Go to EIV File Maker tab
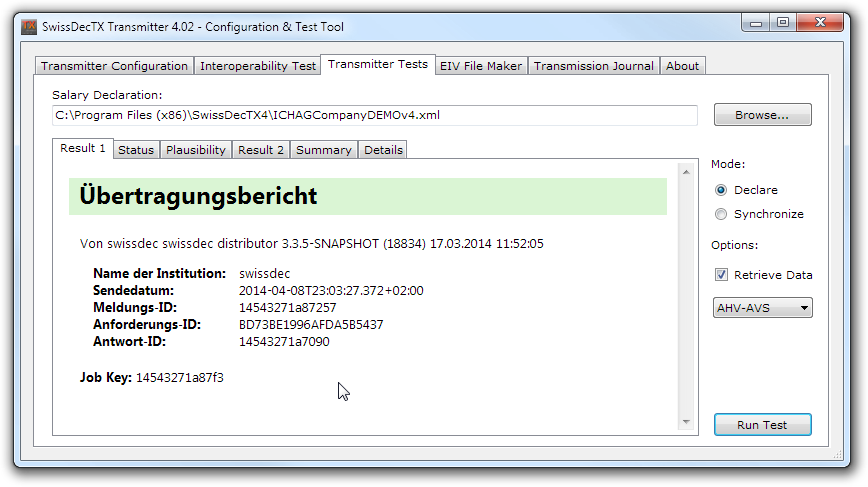The height and width of the screenshot is (487, 868). pos(481,66)
